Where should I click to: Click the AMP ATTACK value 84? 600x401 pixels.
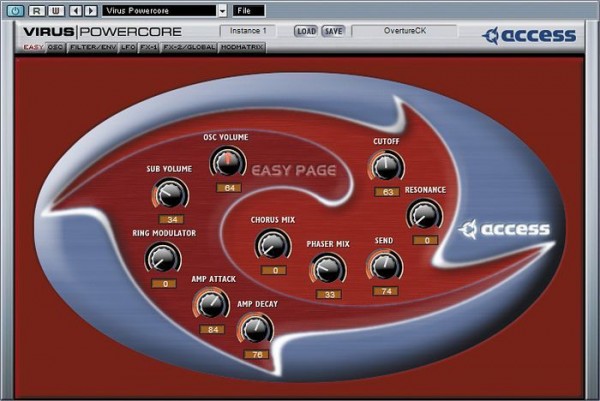pyautogui.click(x=212, y=329)
